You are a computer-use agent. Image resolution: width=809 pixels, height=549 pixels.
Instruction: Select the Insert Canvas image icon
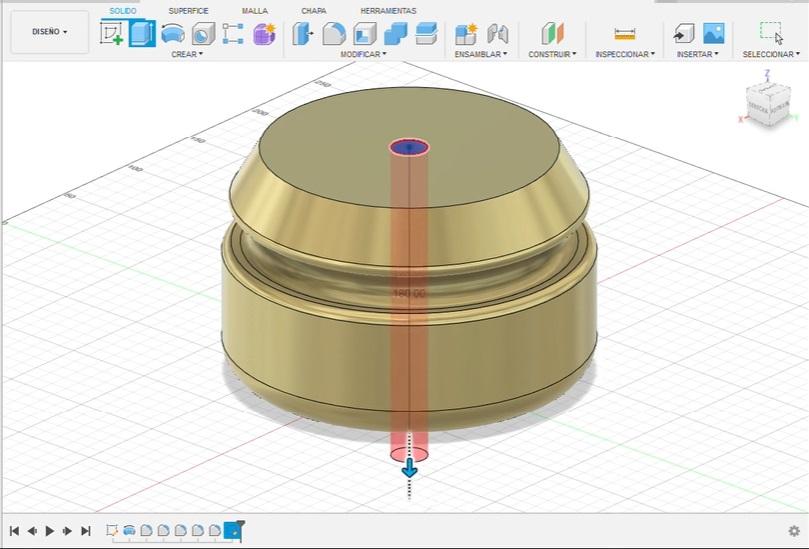(714, 34)
